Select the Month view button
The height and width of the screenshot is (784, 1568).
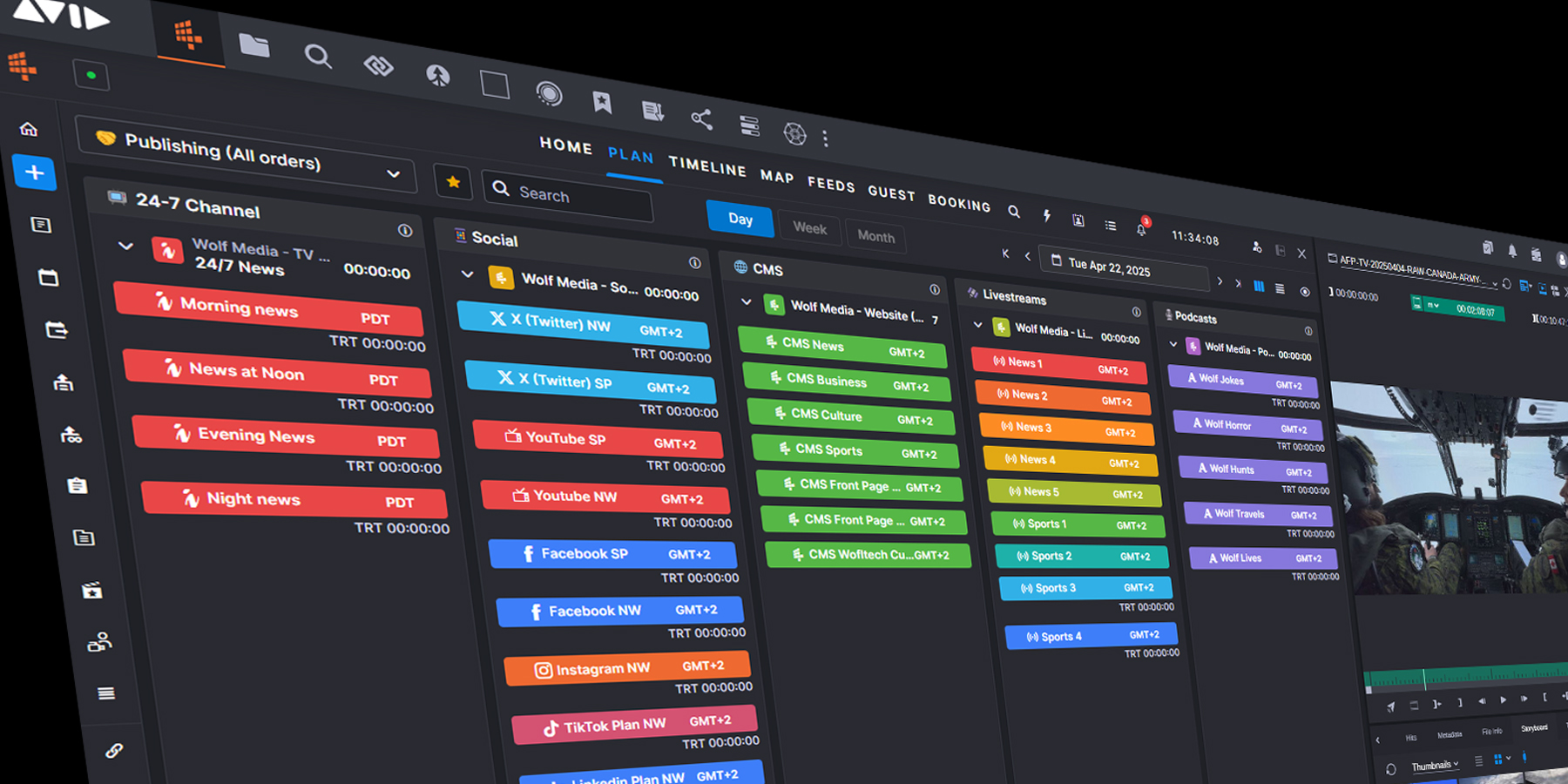coord(875,236)
